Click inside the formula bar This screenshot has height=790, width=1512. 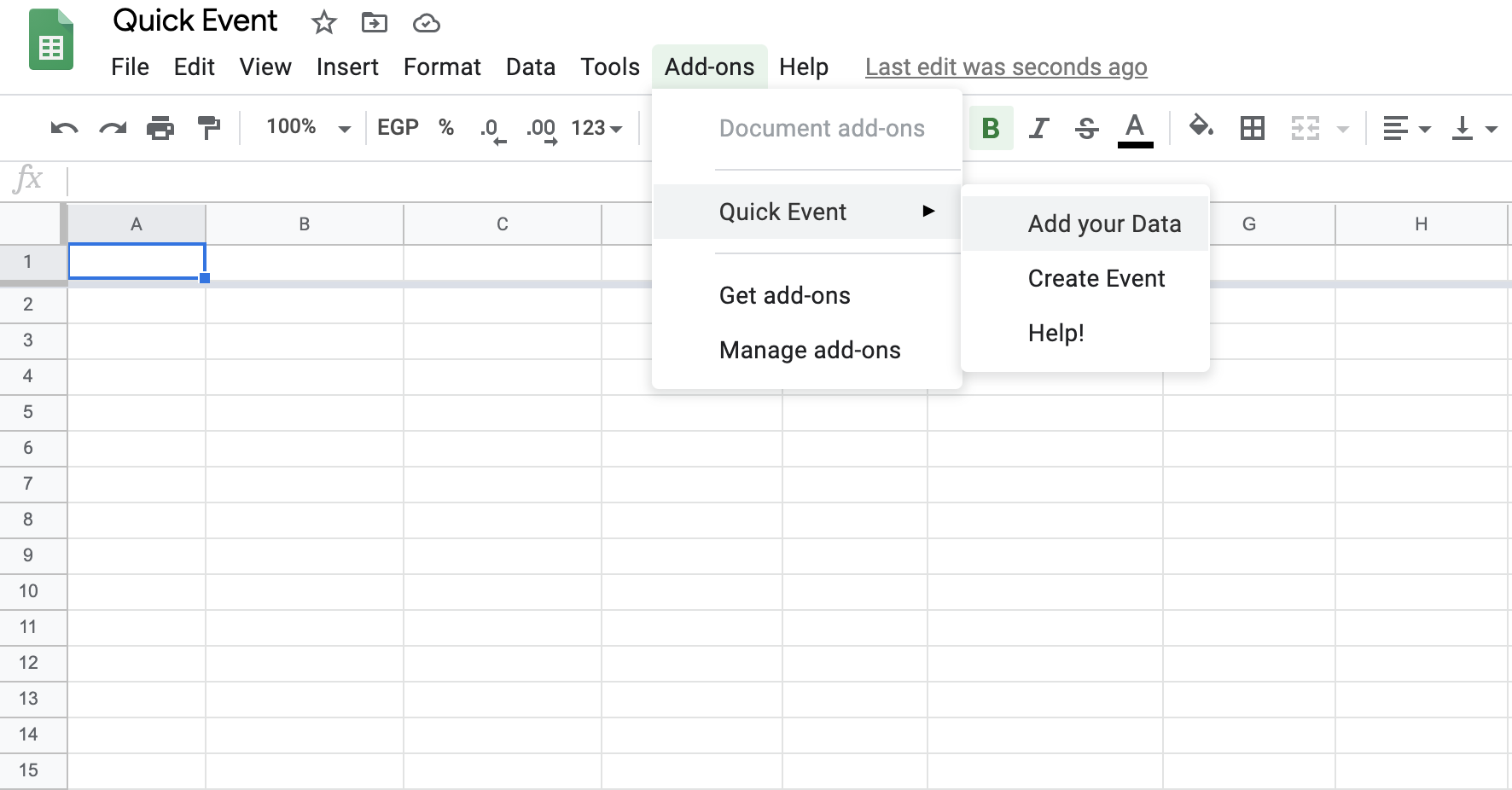(341, 178)
